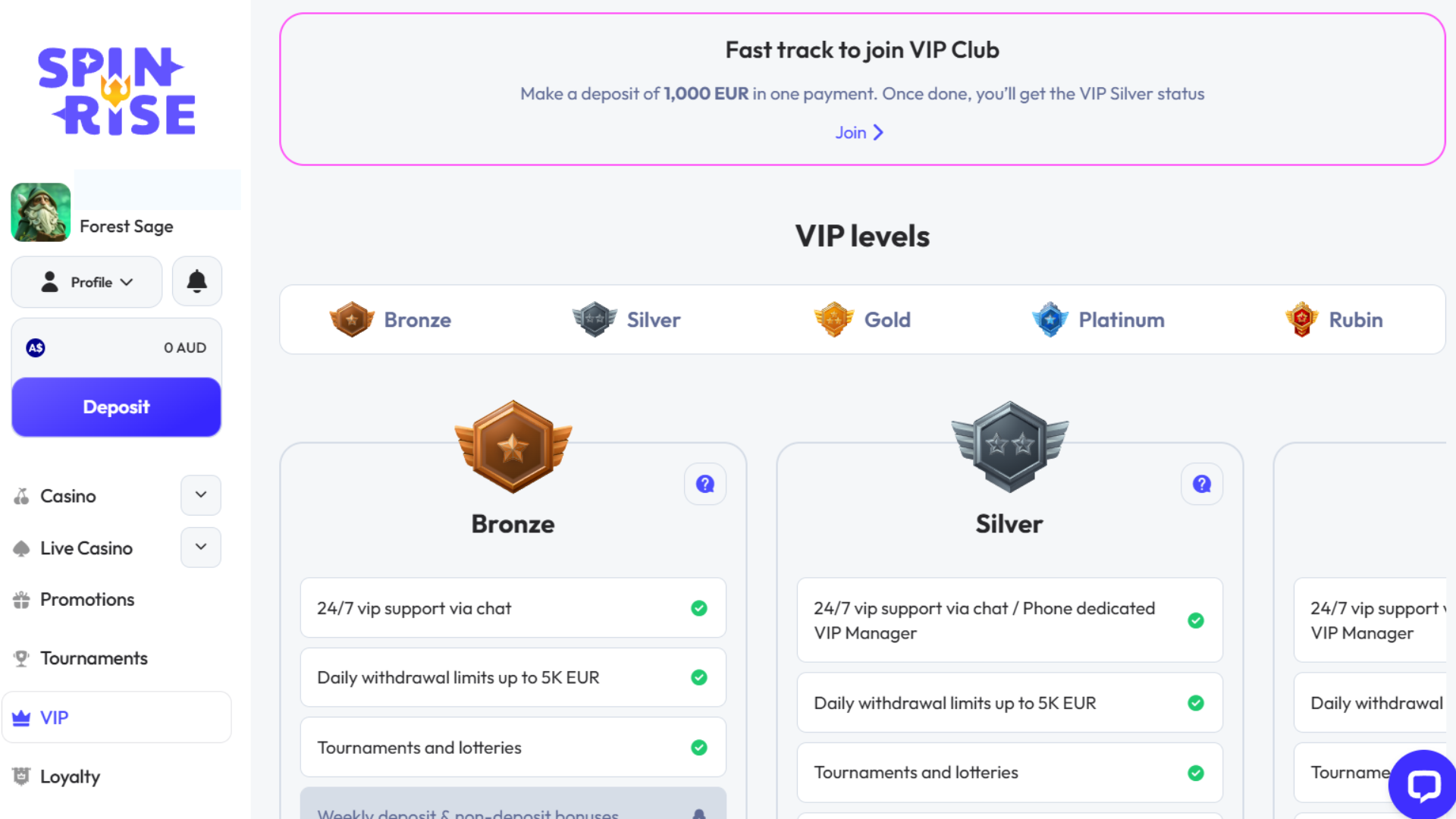The image size is (1456, 819).
Task: Click the Silver card help question icon
Action: (x=1201, y=484)
